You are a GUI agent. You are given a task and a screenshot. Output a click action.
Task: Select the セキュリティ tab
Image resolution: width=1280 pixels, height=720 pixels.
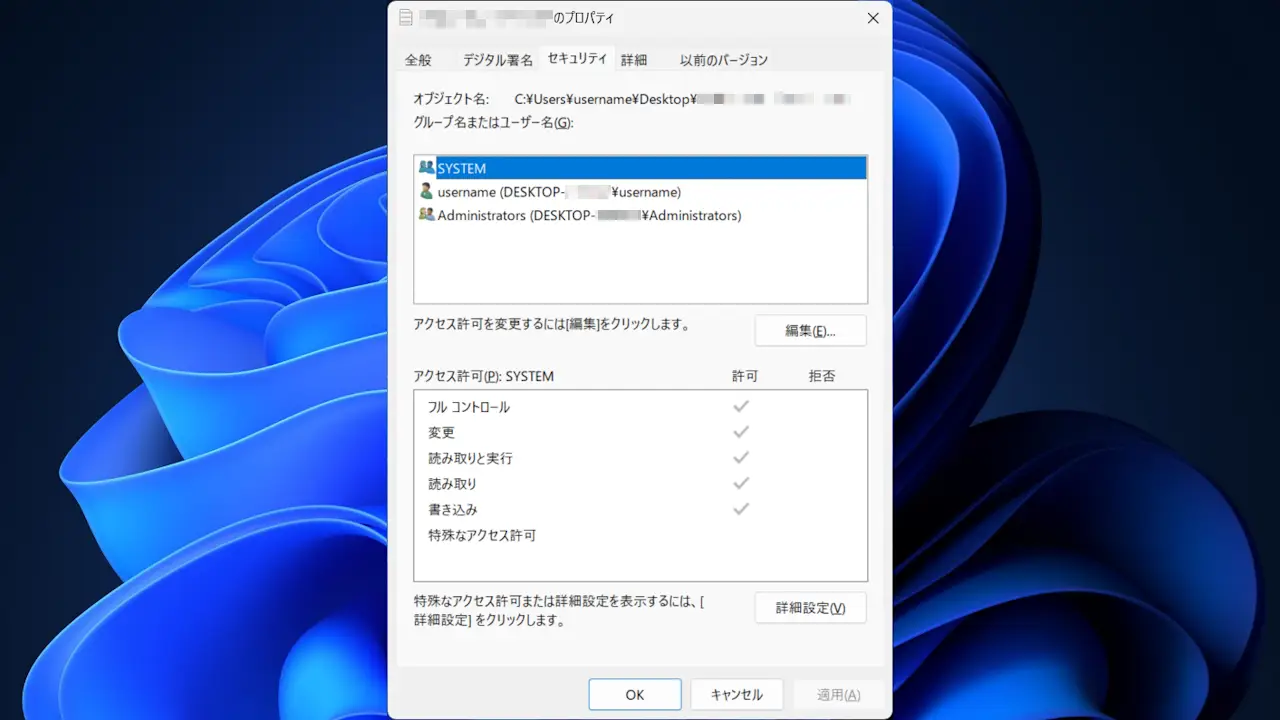pyautogui.click(x=577, y=59)
